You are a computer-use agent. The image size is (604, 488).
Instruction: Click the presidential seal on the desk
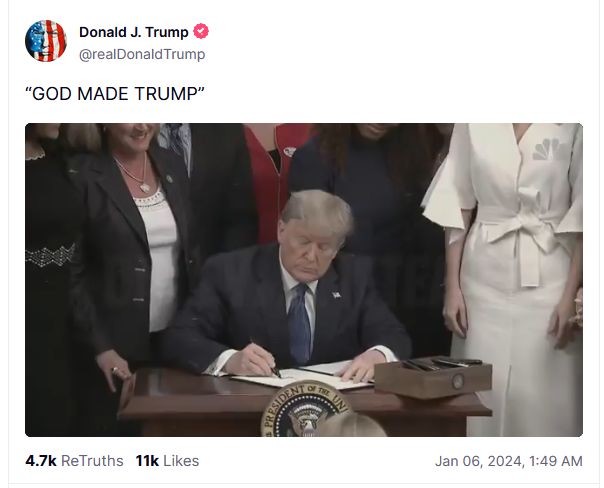304,409
